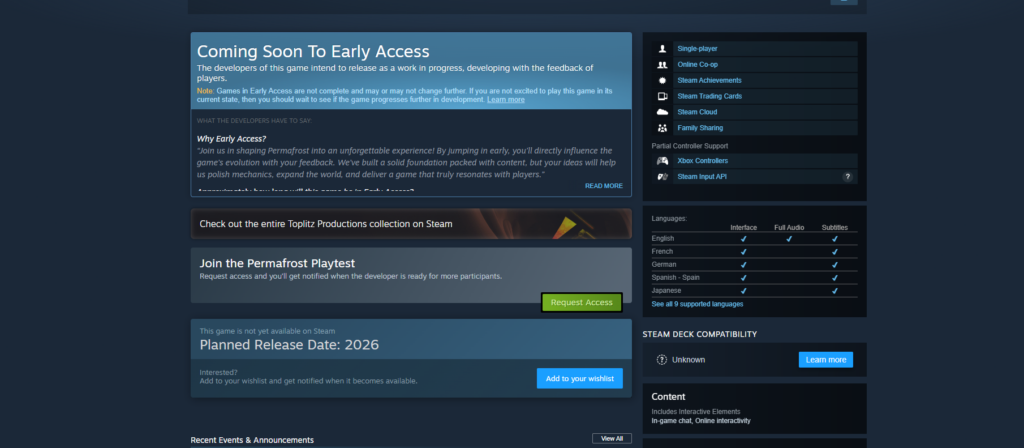
Task: Click the Language table row label "English"
Action: 662,238
